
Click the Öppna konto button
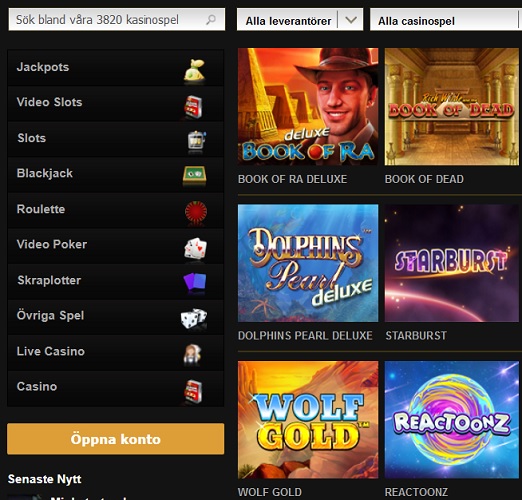[x=115, y=439]
